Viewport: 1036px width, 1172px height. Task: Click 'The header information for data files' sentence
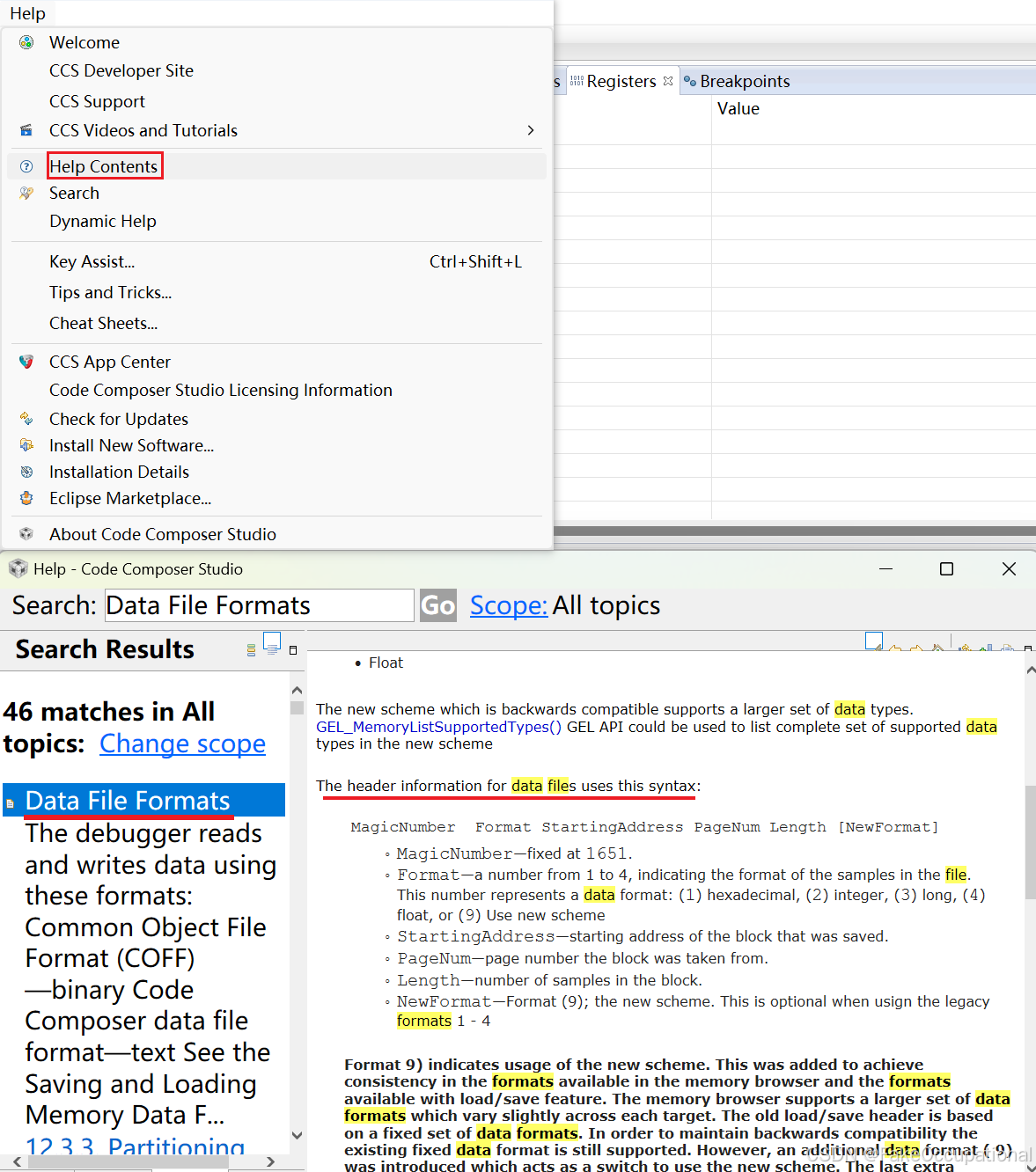pyautogui.click(x=508, y=786)
